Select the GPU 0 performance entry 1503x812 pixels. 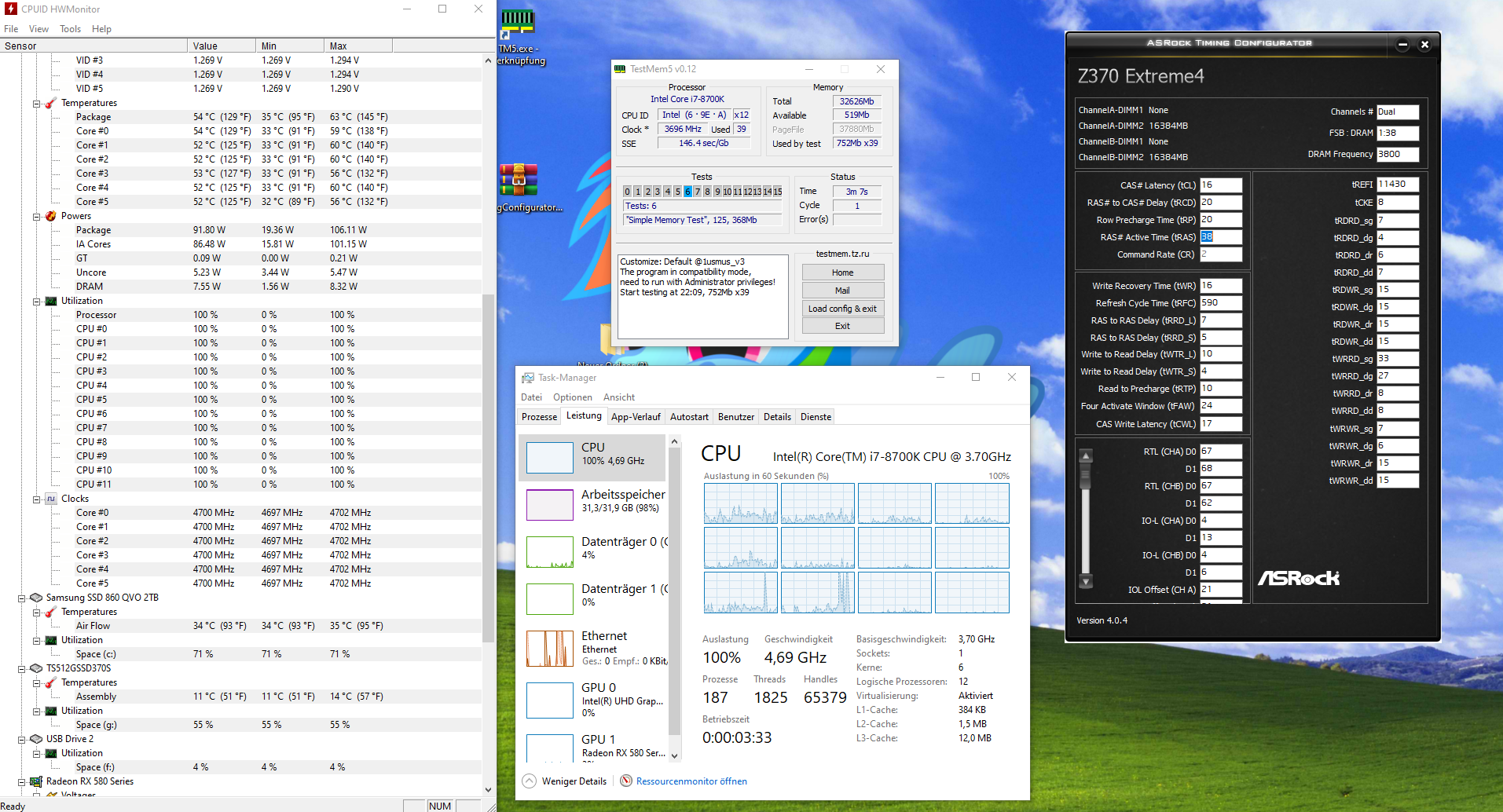pos(593,700)
